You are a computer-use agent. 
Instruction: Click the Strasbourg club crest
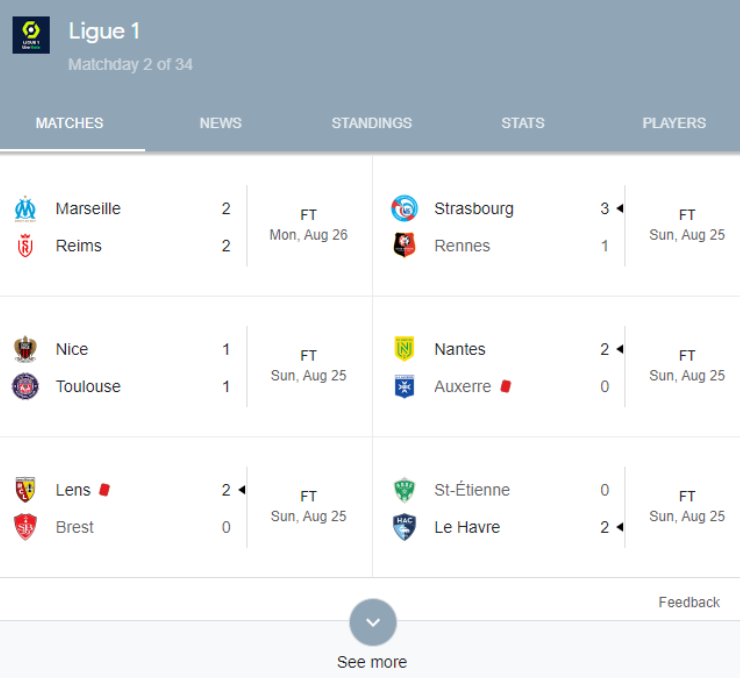point(404,208)
